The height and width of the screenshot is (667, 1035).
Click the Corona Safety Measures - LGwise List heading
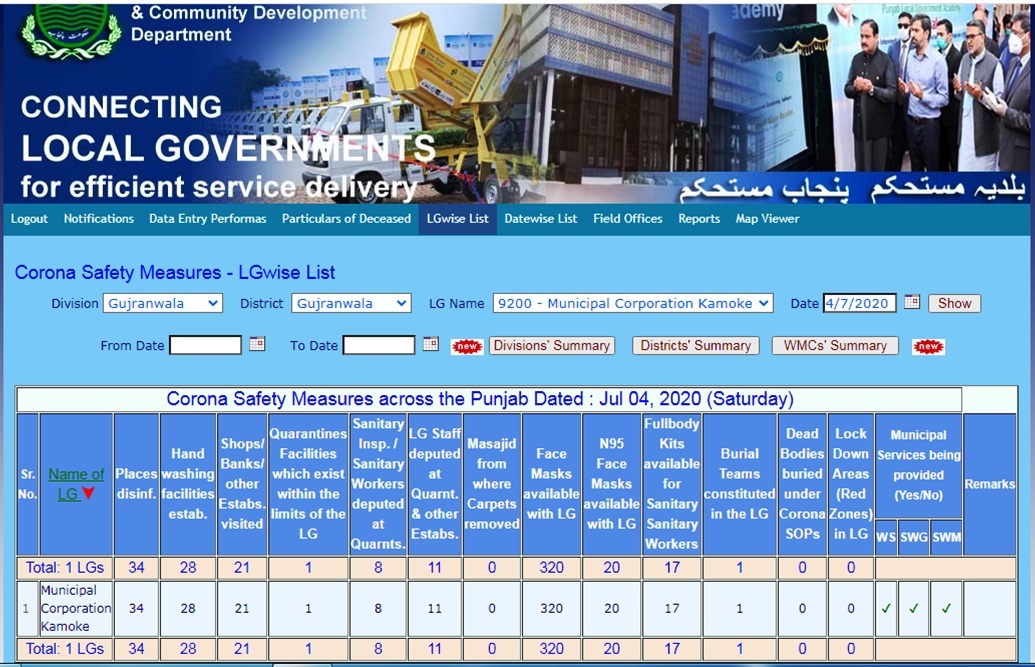point(175,272)
